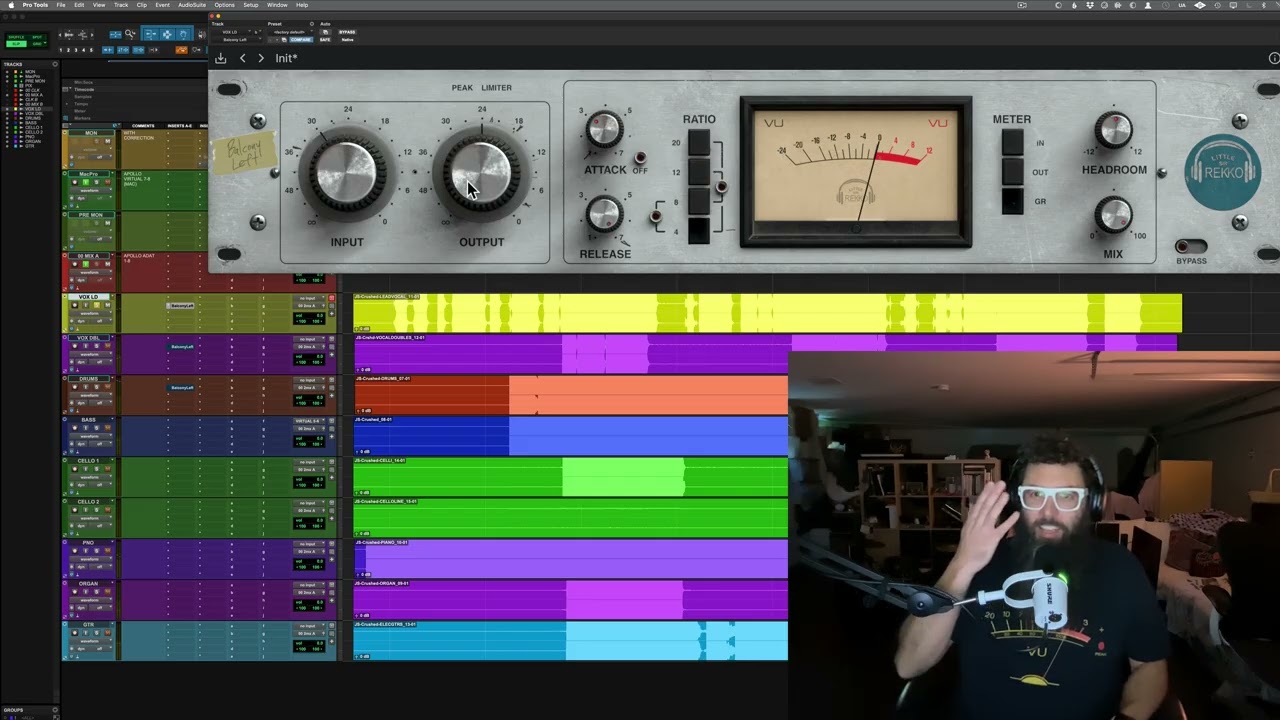Toggle the Attack OFF switch
The image size is (1280, 720).
click(x=639, y=158)
